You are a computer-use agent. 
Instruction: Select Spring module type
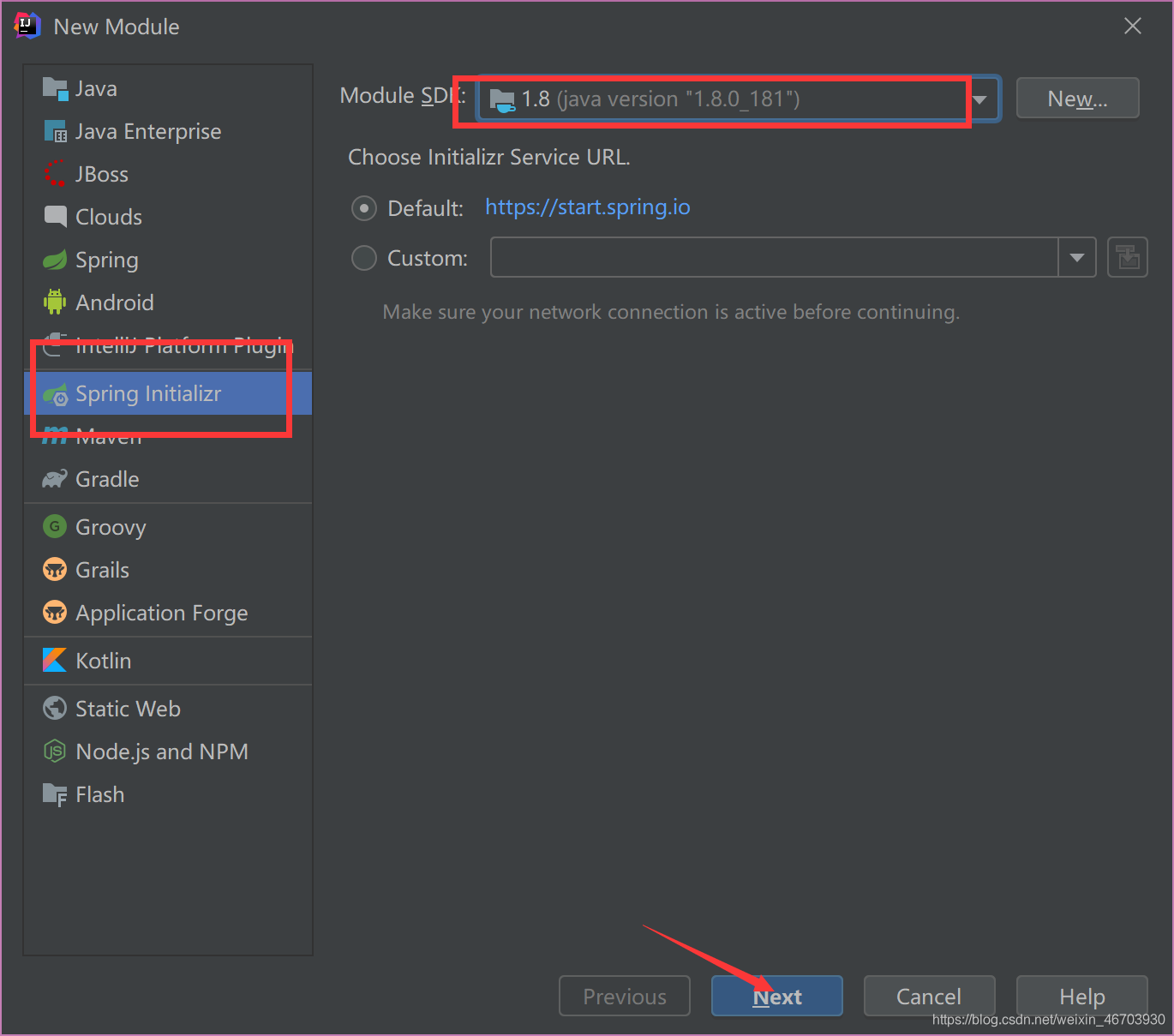pyautogui.click(x=168, y=260)
